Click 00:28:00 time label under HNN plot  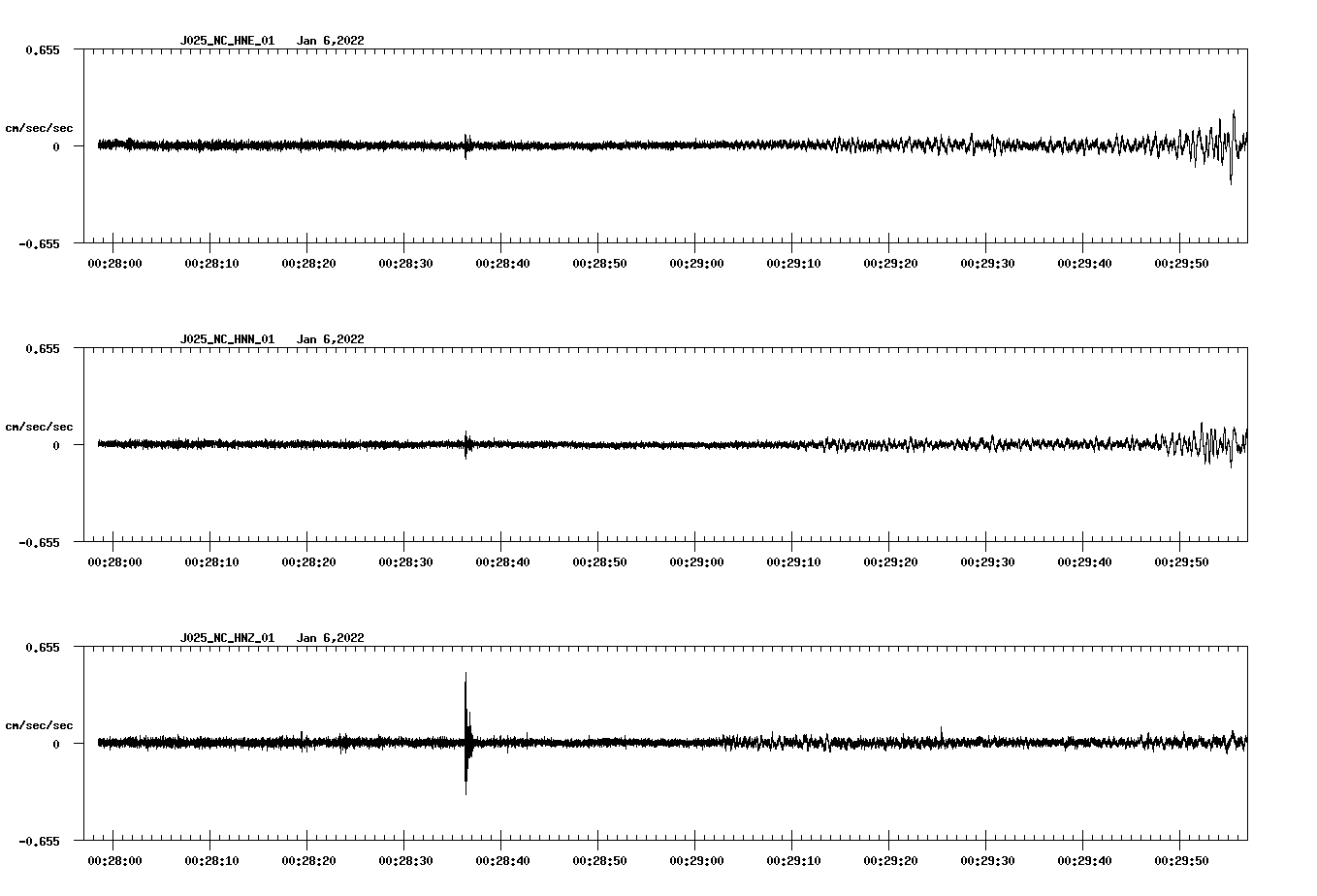114,561
